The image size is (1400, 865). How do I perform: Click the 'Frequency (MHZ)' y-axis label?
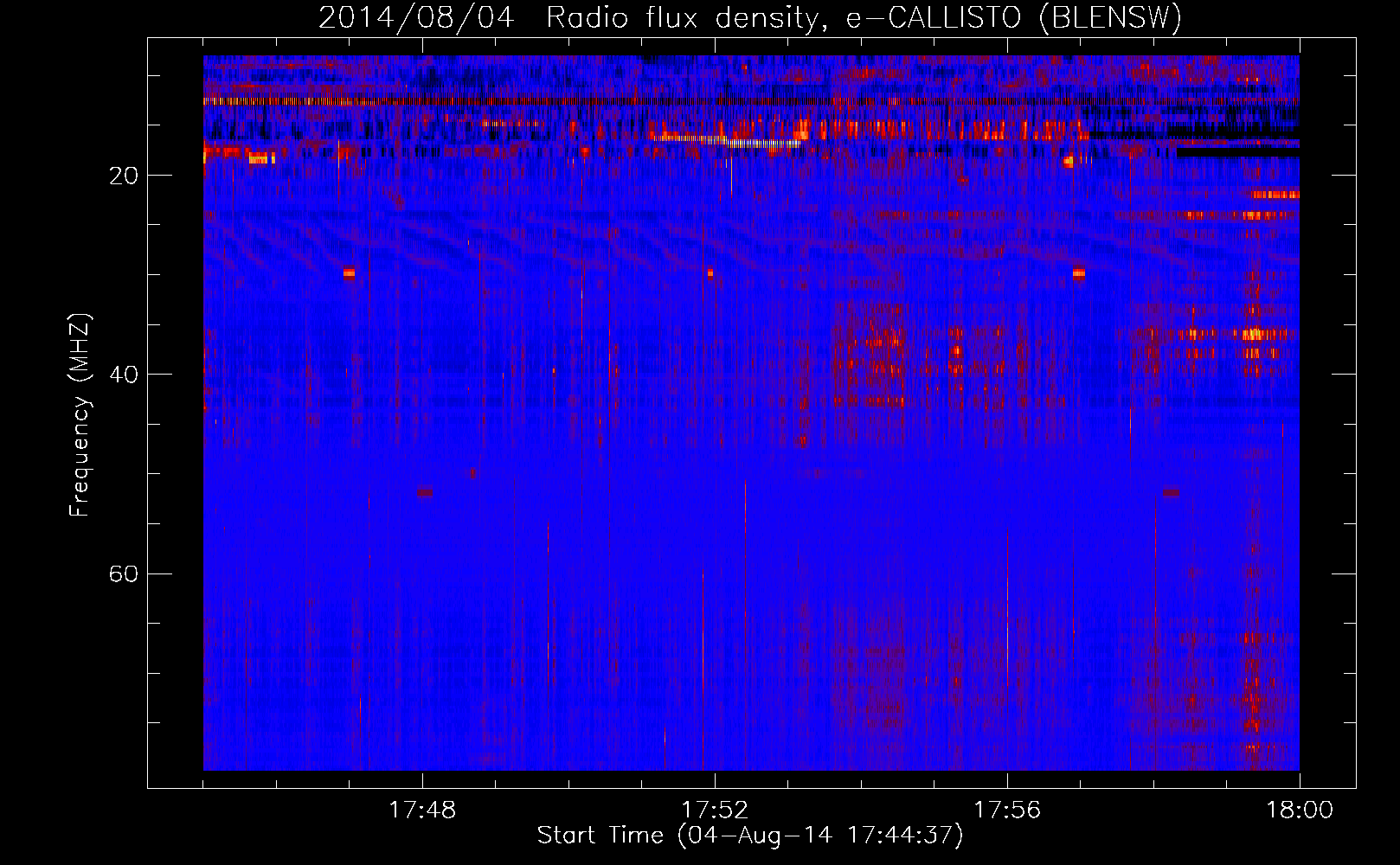point(79,415)
